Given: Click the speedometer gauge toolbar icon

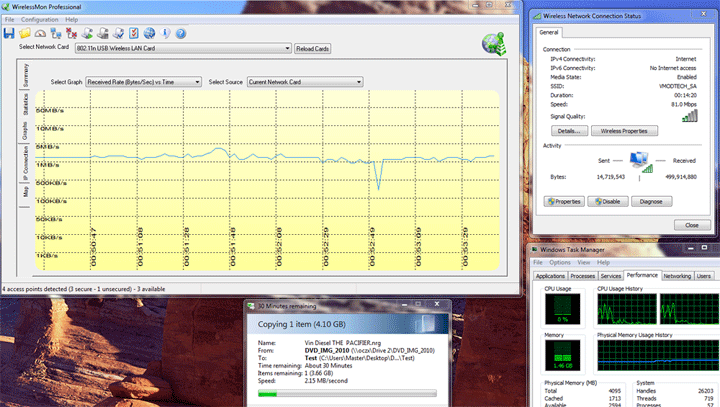Looking at the screenshot, I should coord(40,33).
